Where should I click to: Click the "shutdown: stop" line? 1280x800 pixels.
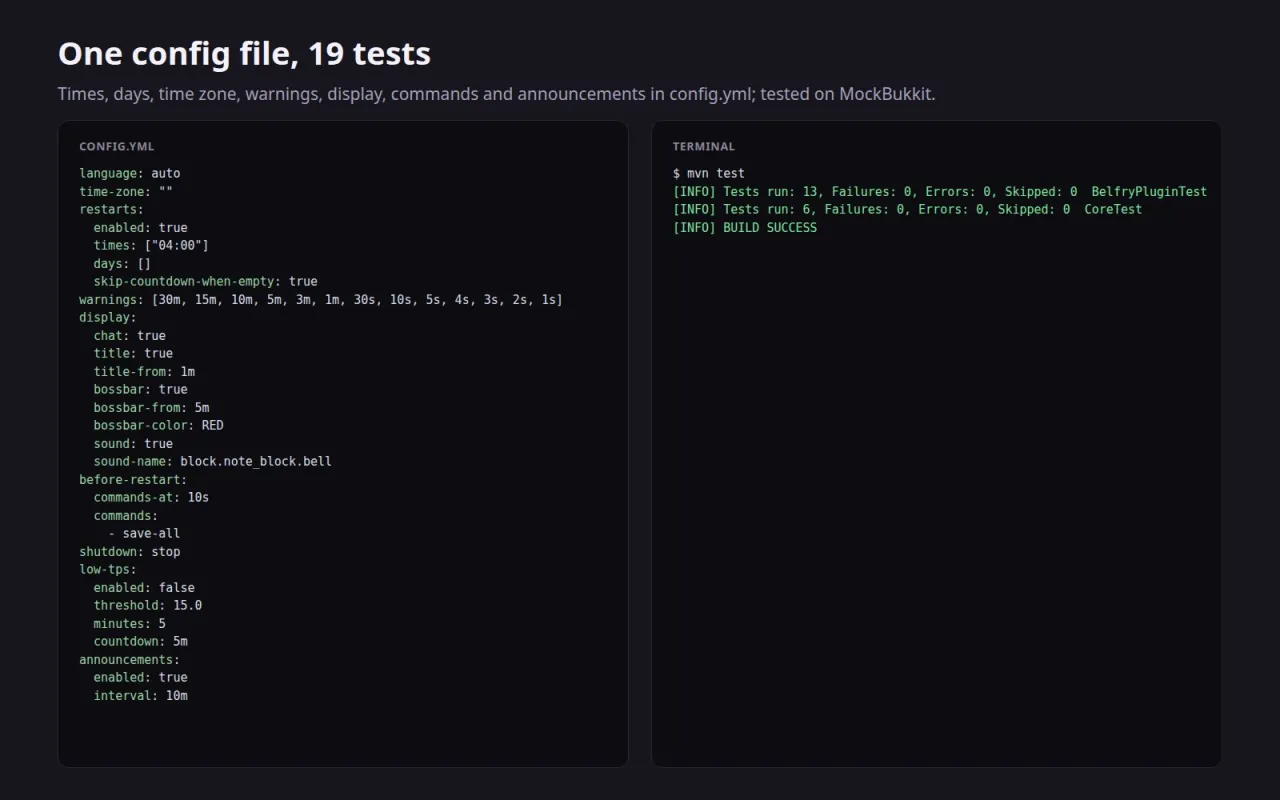(x=130, y=551)
